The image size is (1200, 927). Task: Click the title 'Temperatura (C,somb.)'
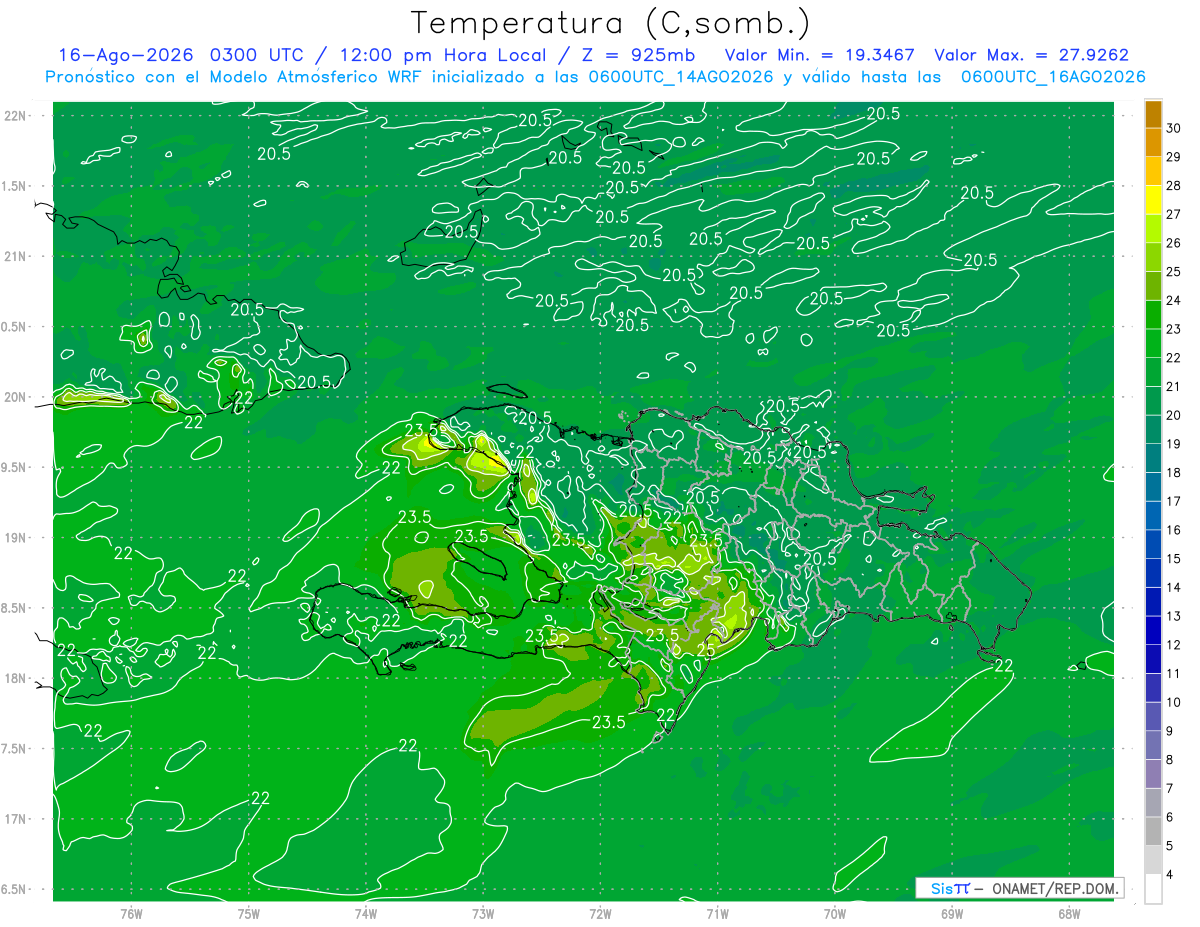[610, 22]
